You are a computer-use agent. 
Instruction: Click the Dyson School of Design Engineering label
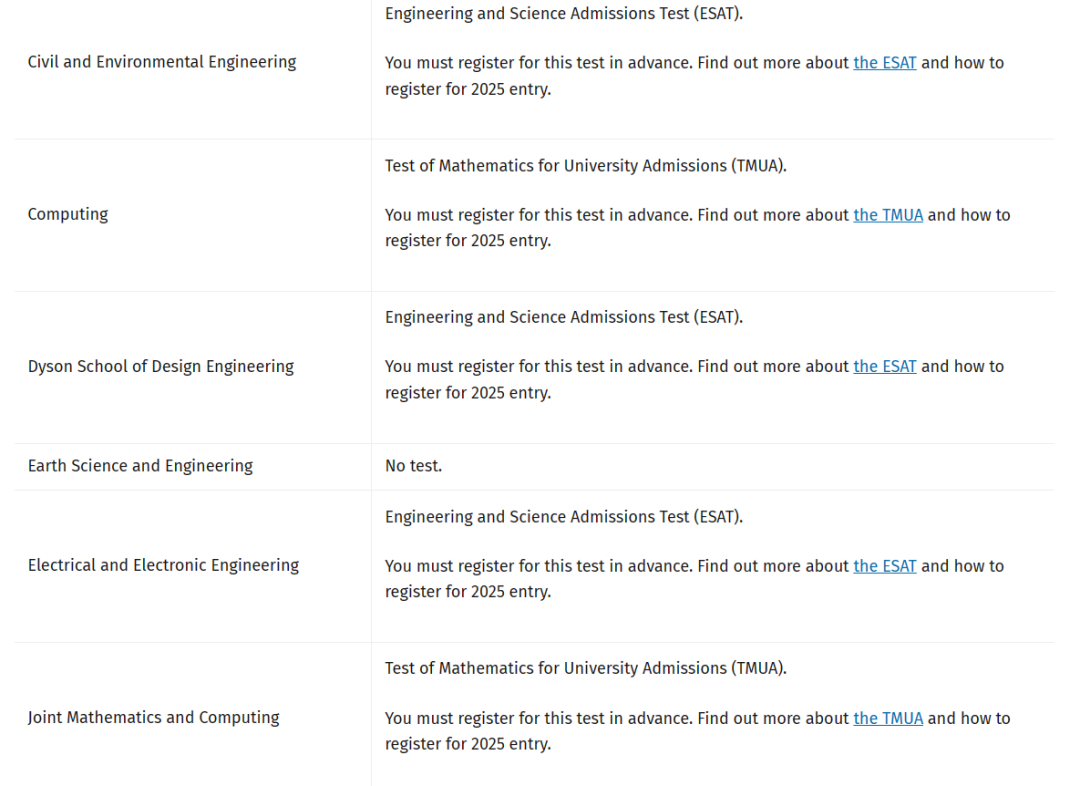pyautogui.click(x=161, y=366)
